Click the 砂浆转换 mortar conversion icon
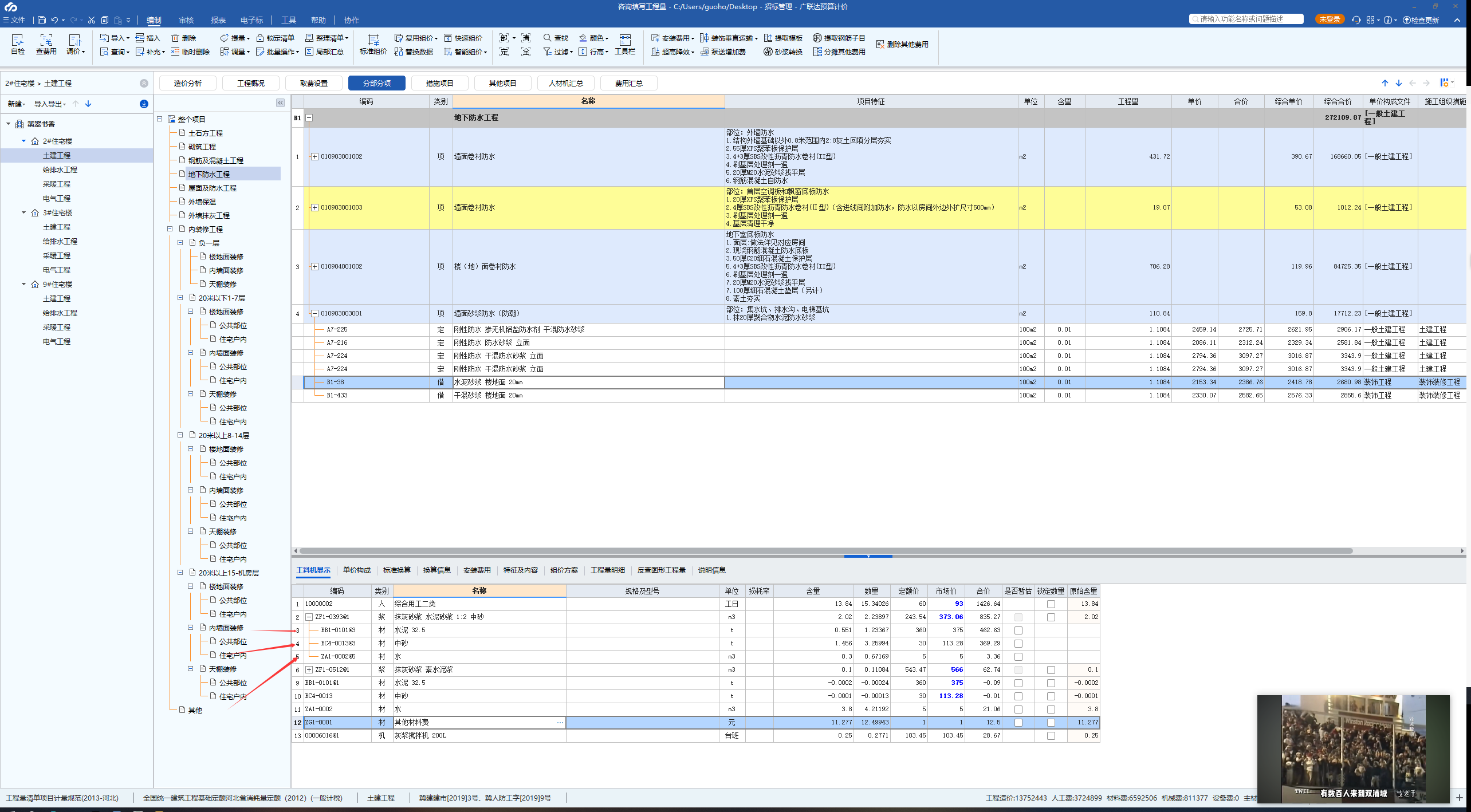 (x=768, y=52)
